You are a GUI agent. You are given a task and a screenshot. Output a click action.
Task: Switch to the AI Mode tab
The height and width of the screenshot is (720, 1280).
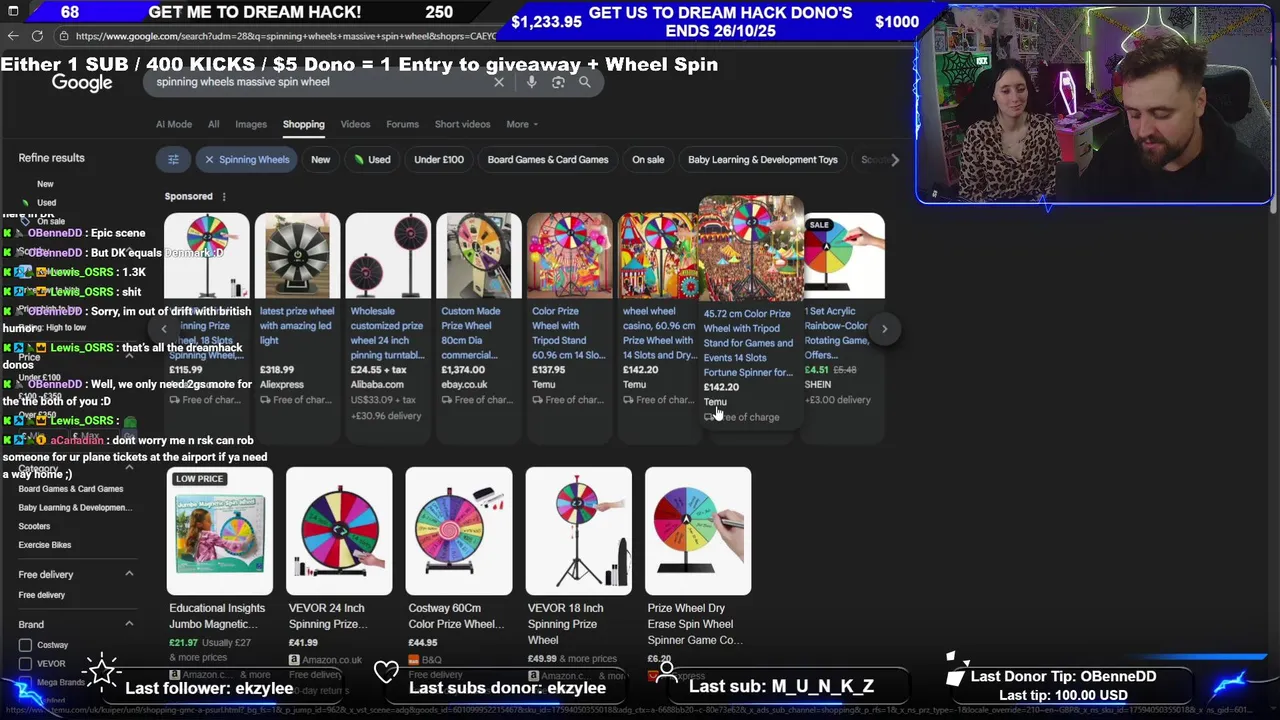coord(174,124)
